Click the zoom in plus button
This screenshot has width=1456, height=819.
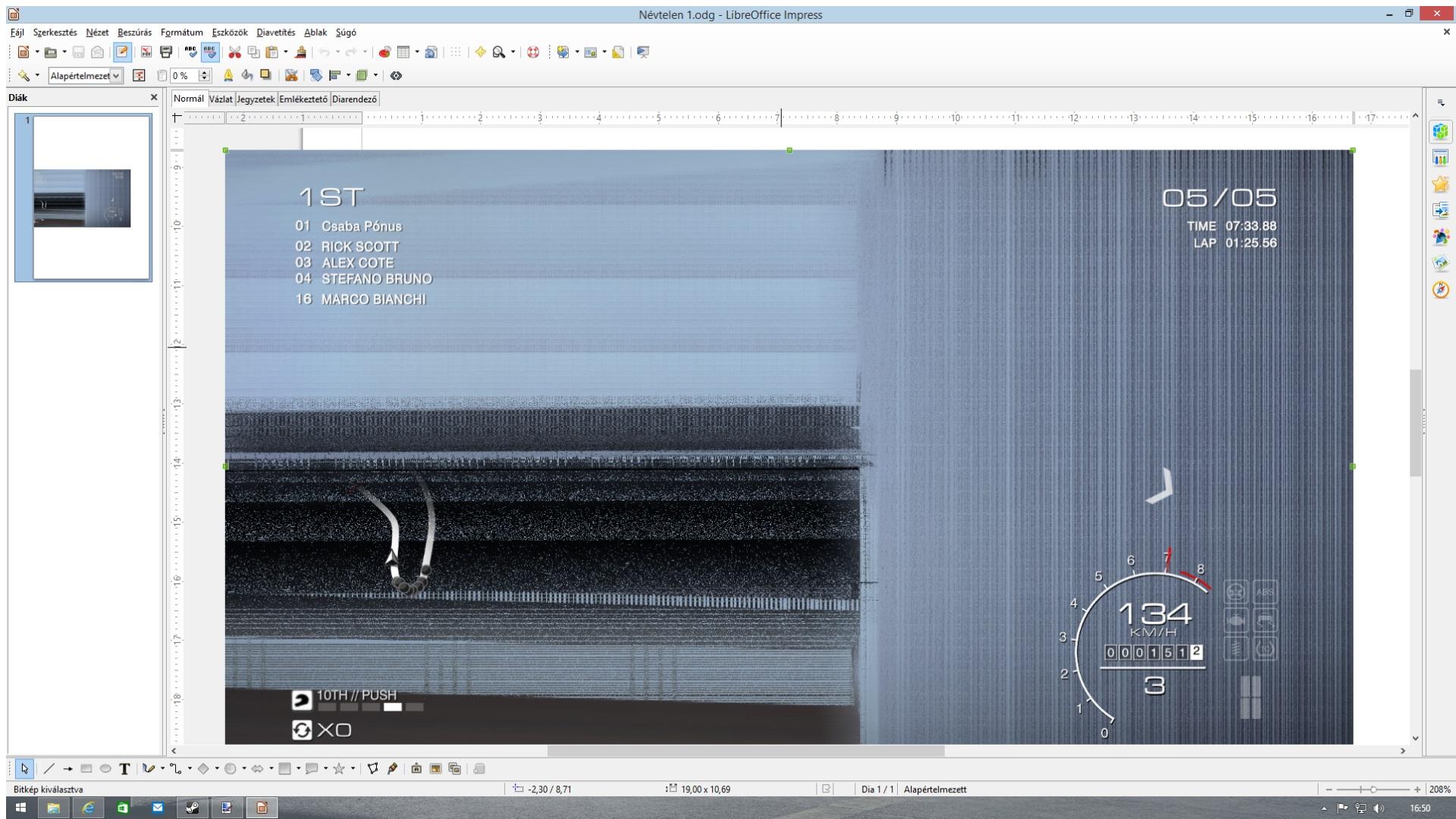click(1417, 789)
